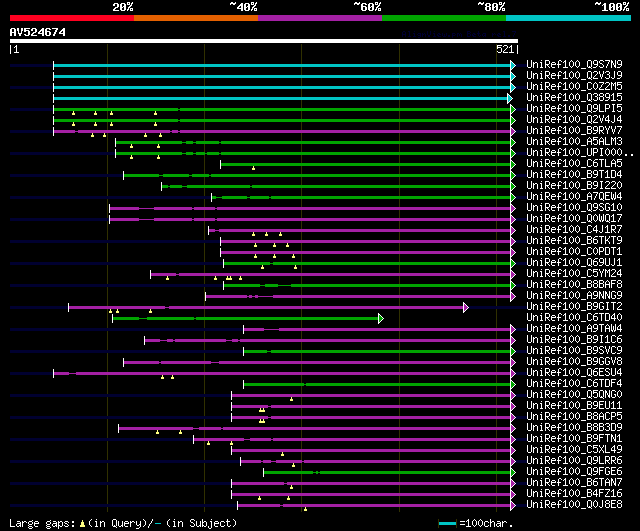This screenshot has height=531, width=640.
Task: Click the yellow gap marker in legend
Action: pos(82,523)
